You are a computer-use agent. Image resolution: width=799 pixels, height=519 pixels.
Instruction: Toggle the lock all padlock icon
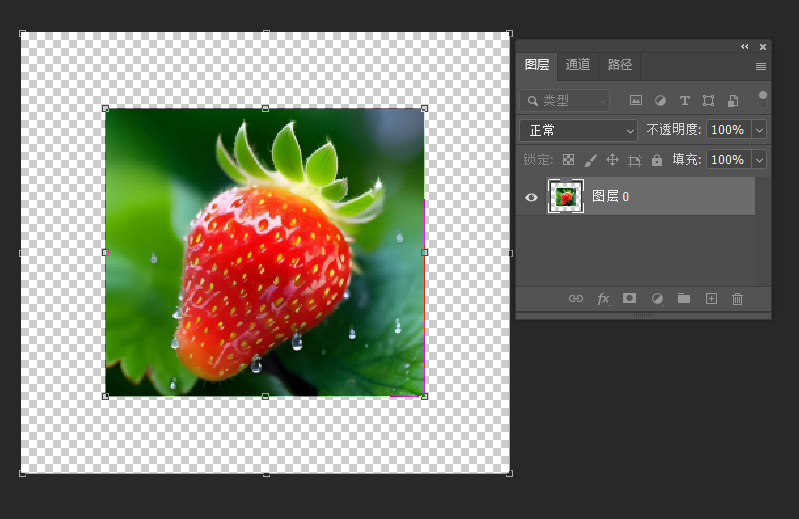tap(657, 160)
